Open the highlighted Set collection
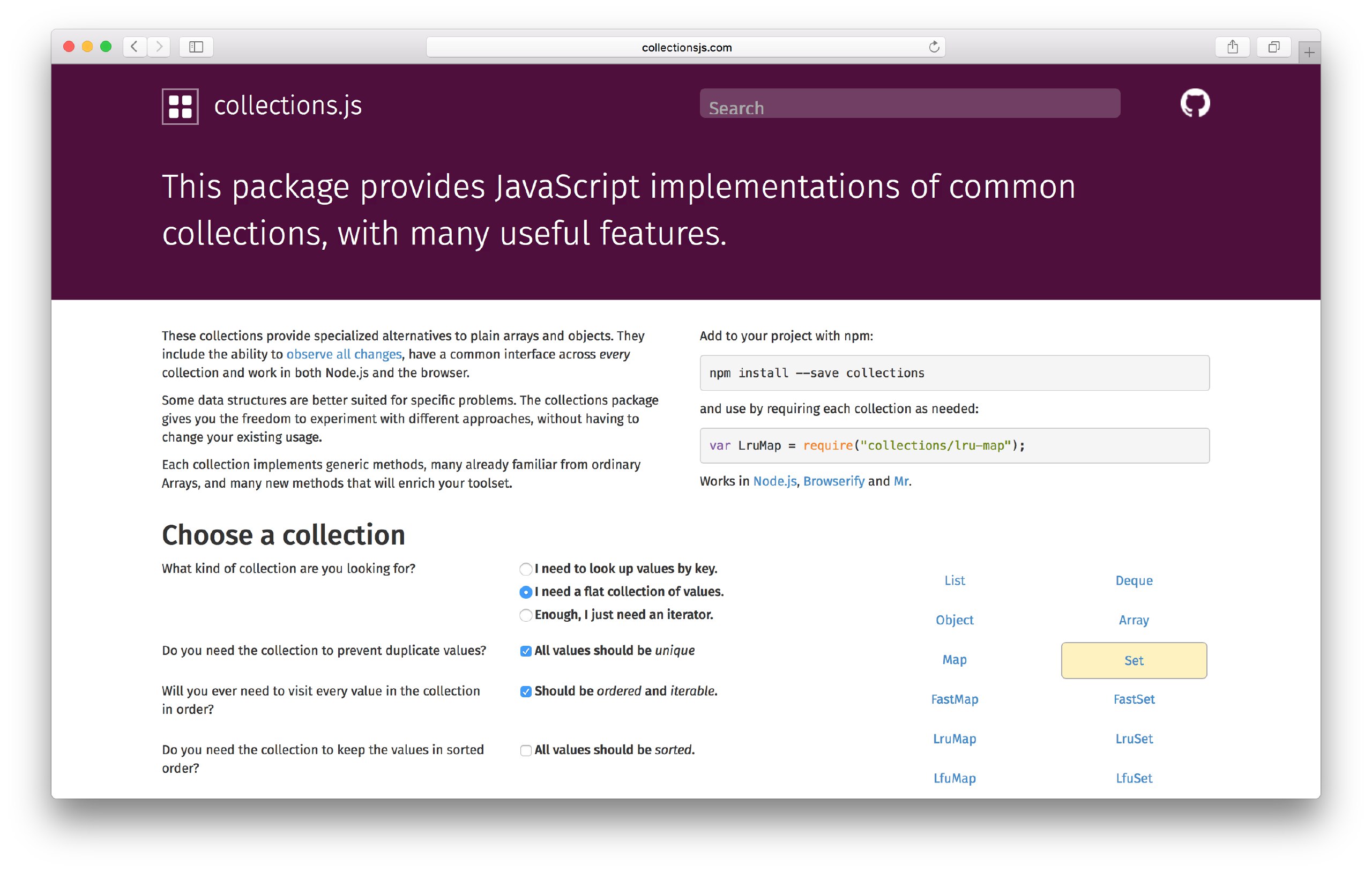The image size is (1372, 872). tap(1134, 660)
